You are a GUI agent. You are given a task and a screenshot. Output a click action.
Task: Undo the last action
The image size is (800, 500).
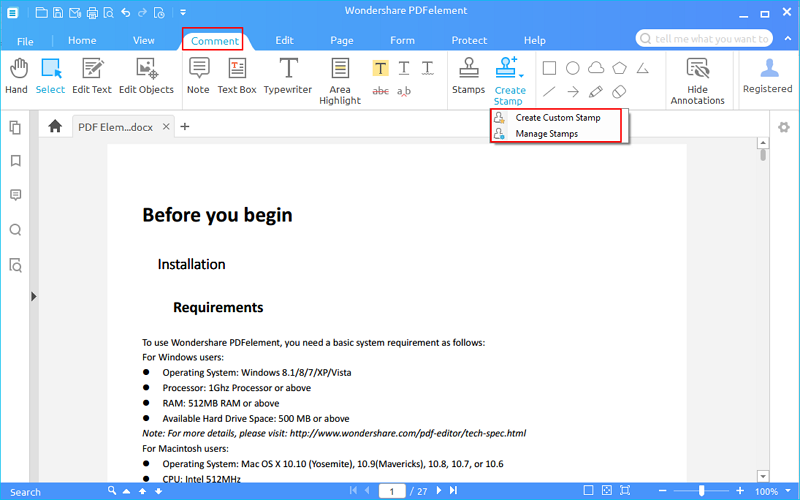pos(126,13)
